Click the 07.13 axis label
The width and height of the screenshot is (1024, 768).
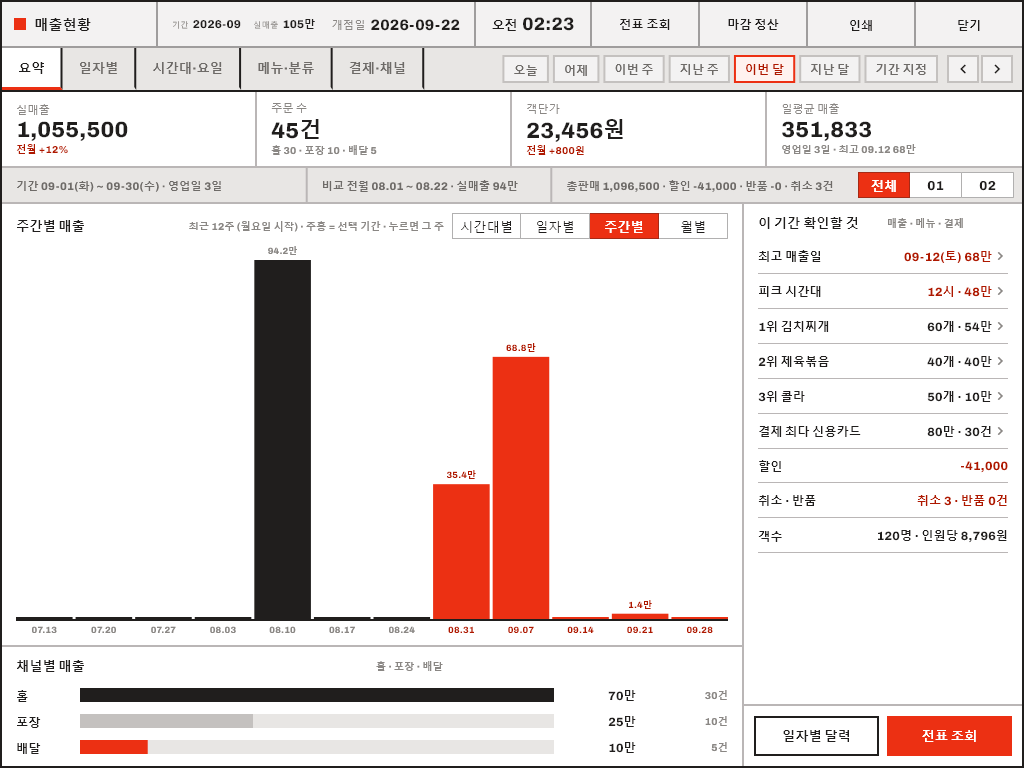(44, 630)
